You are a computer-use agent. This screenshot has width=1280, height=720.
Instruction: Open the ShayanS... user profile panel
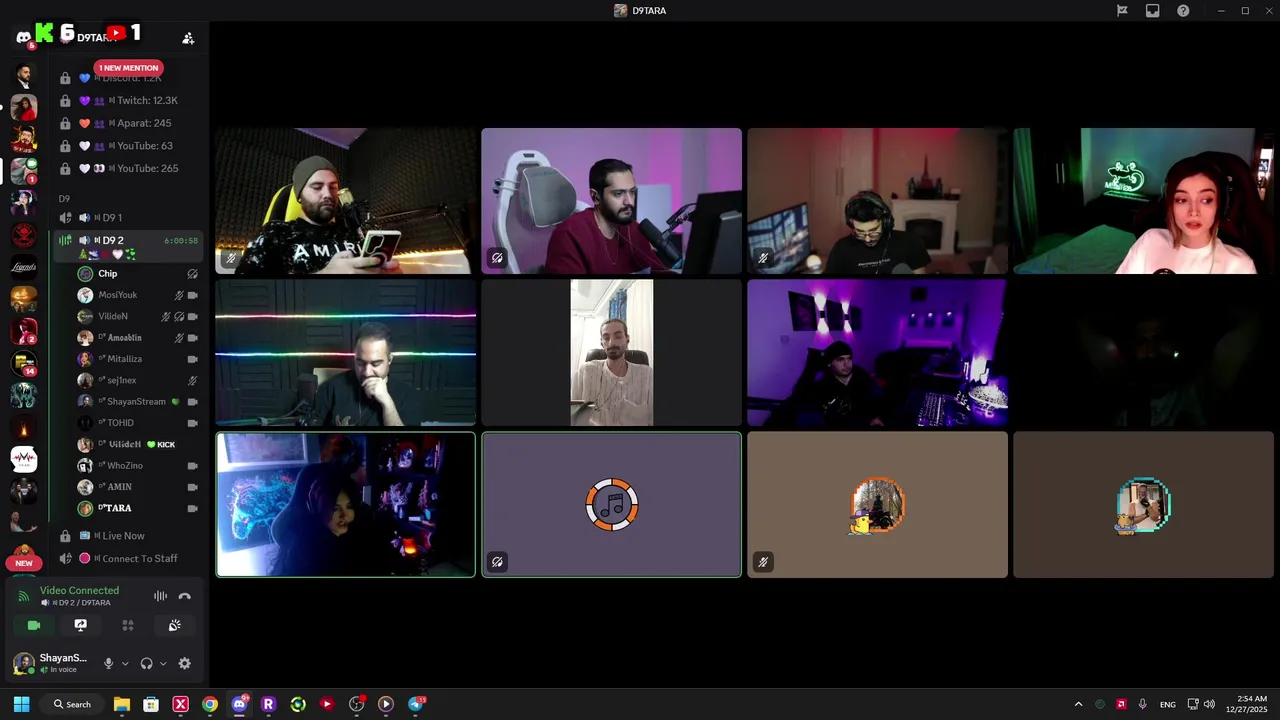click(x=53, y=663)
